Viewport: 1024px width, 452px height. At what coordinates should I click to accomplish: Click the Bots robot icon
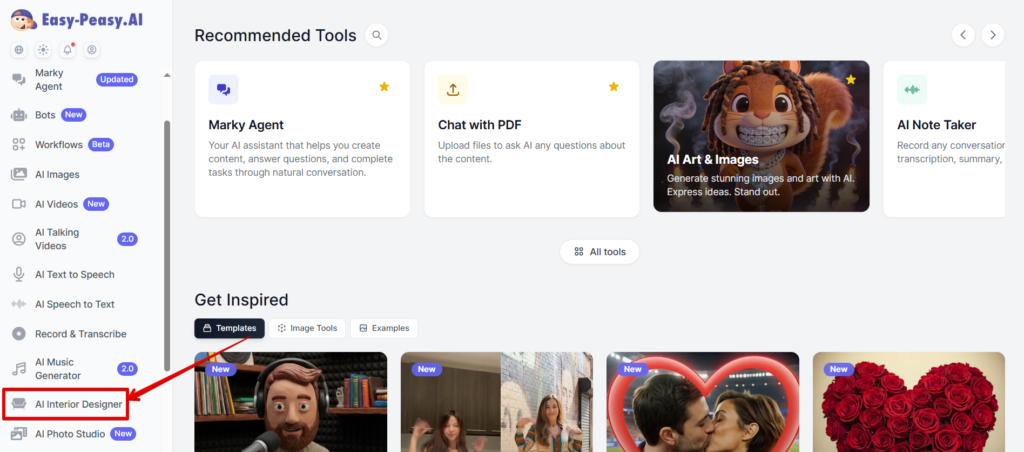(x=19, y=115)
